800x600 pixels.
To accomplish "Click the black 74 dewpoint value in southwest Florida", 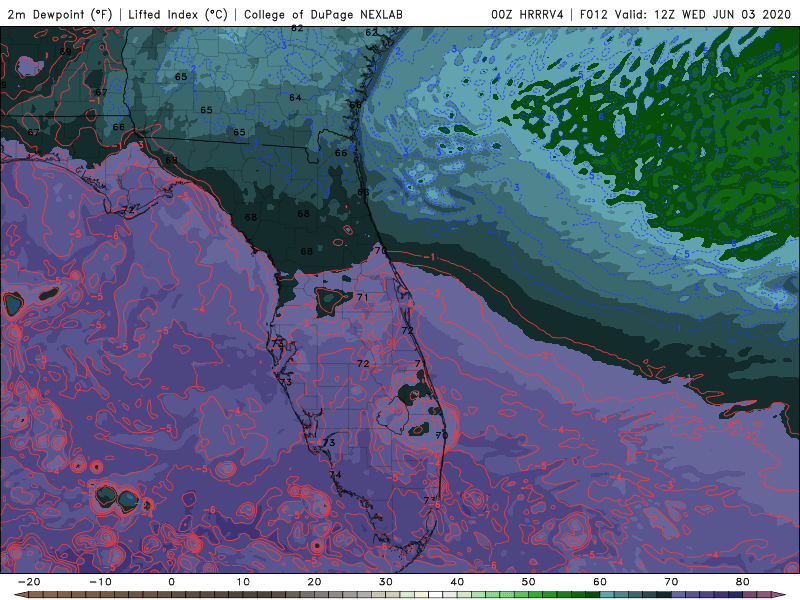I will point(335,474).
